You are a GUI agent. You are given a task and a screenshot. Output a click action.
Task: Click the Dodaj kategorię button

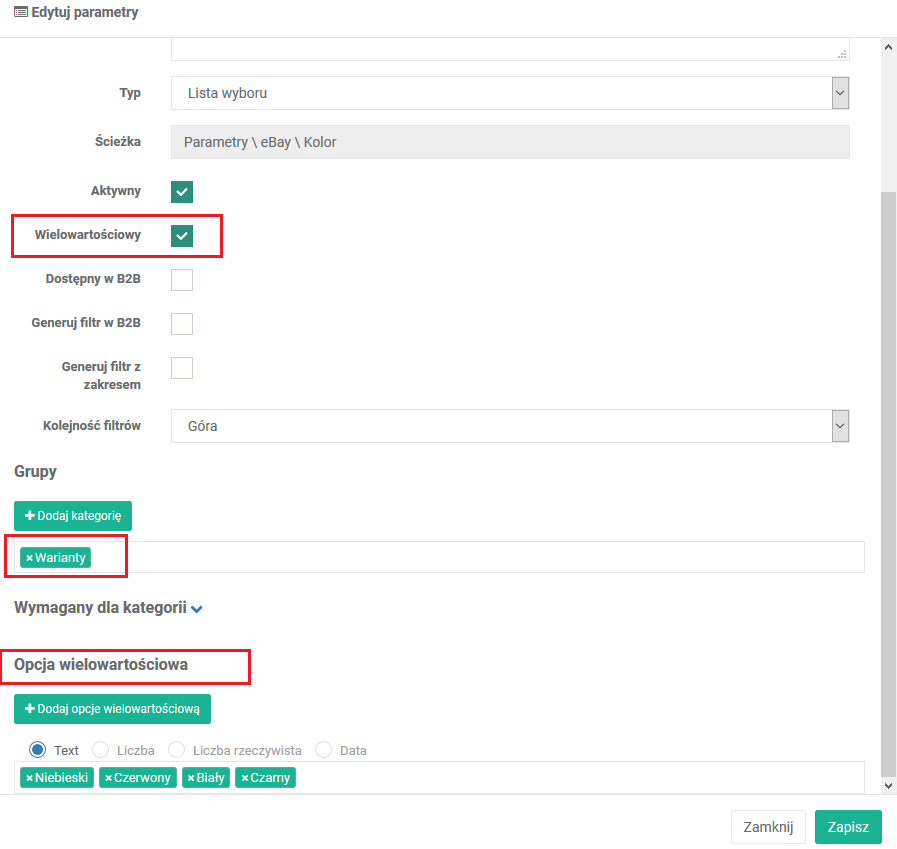(x=73, y=516)
